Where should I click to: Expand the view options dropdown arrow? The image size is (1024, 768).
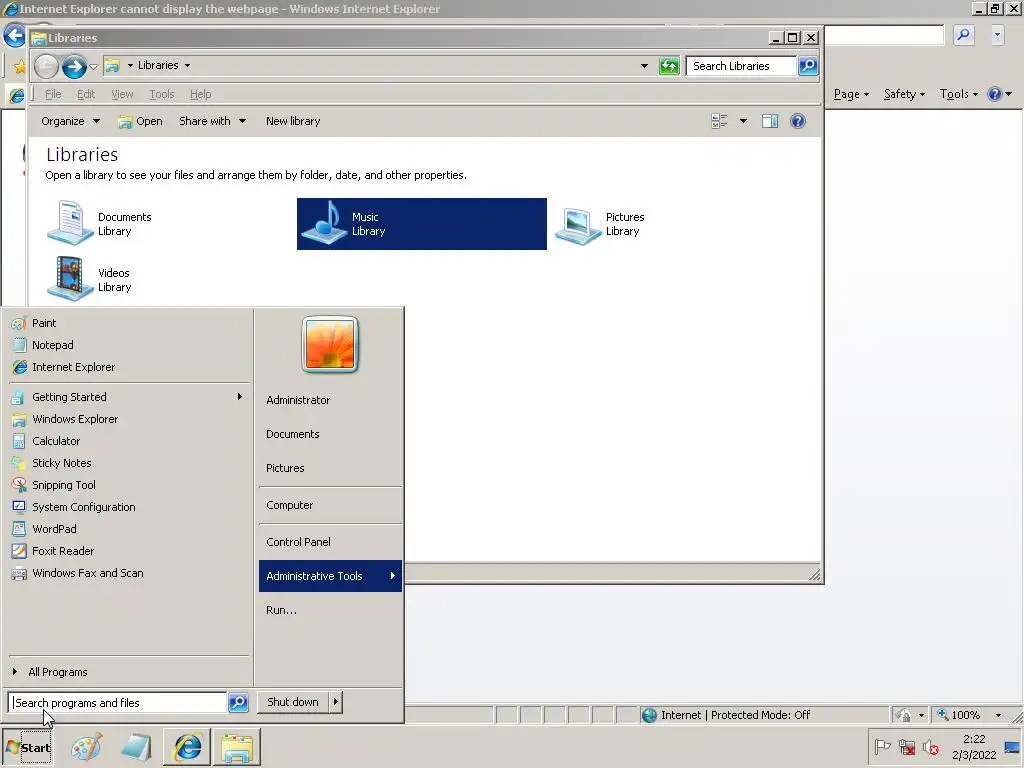[743, 121]
